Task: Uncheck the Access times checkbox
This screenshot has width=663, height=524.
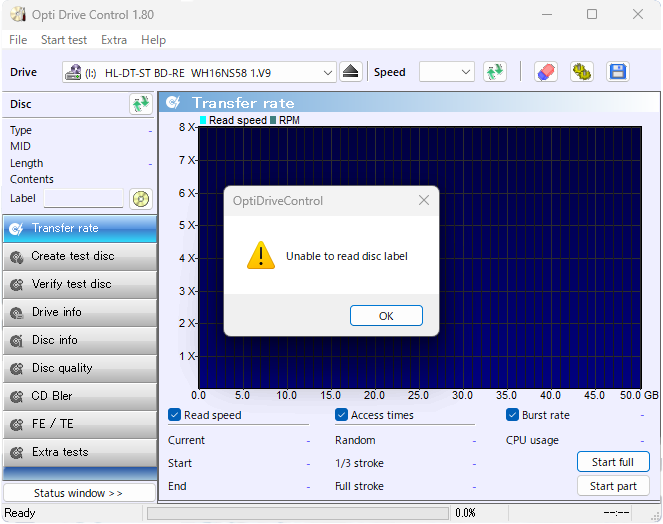Action: pos(341,415)
